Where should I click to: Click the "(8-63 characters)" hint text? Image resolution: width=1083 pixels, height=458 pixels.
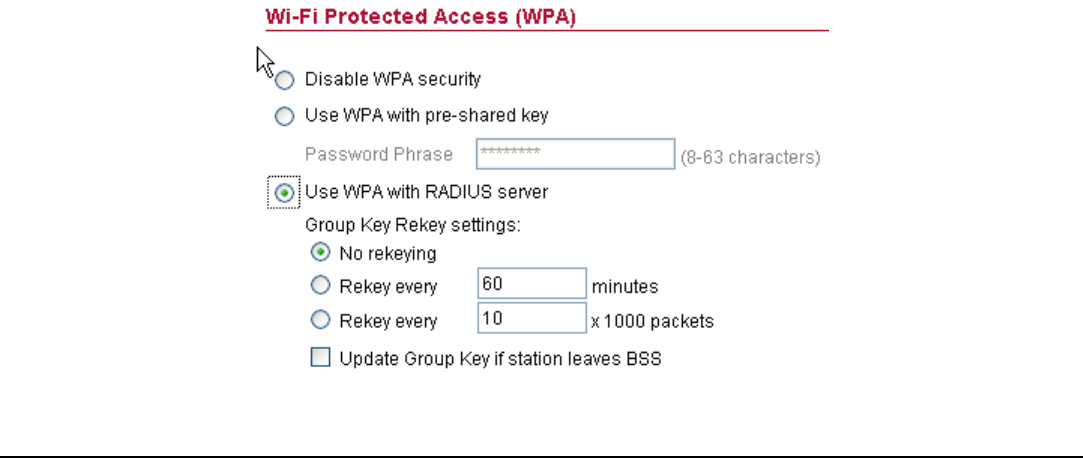(x=750, y=157)
